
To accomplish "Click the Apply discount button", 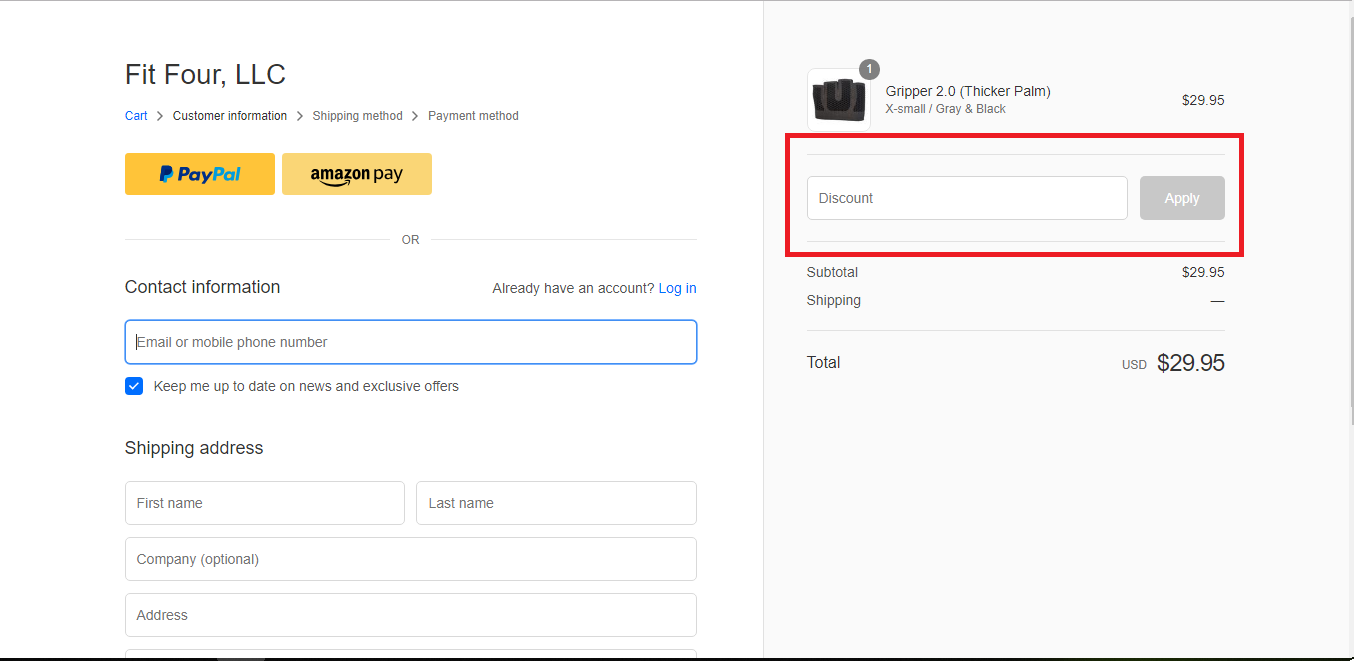I will pyautogui.click(x=1182, y=198).
